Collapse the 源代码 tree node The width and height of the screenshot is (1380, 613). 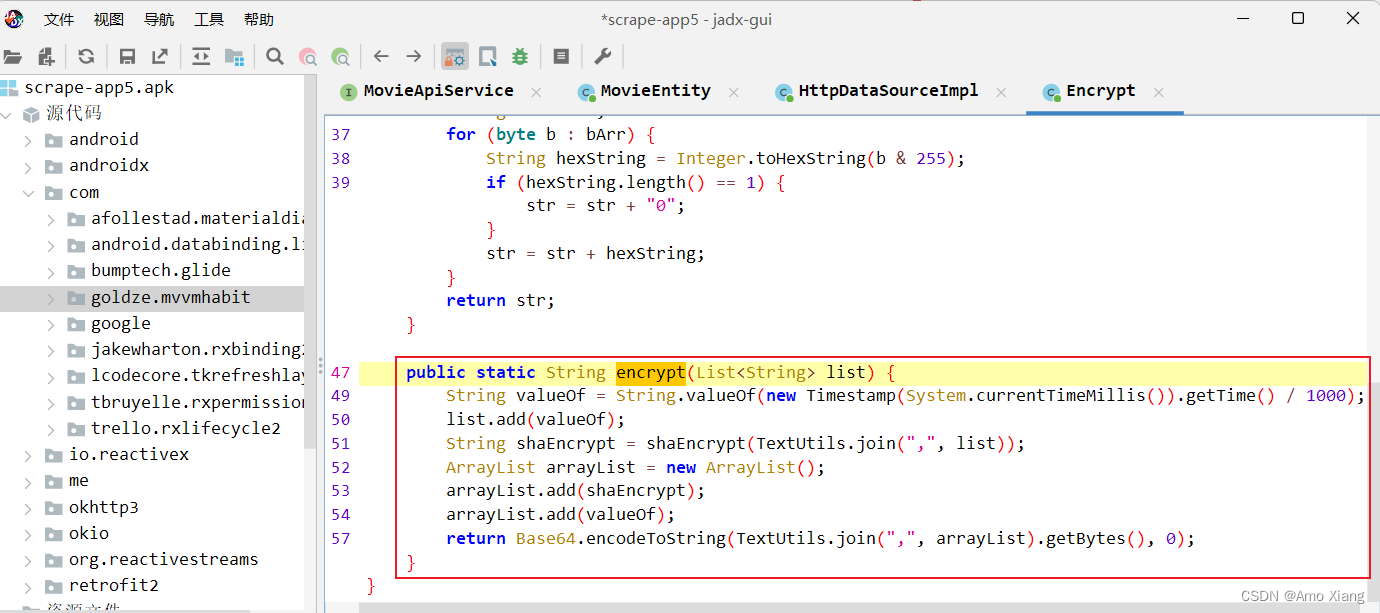[x=8, y=114]
